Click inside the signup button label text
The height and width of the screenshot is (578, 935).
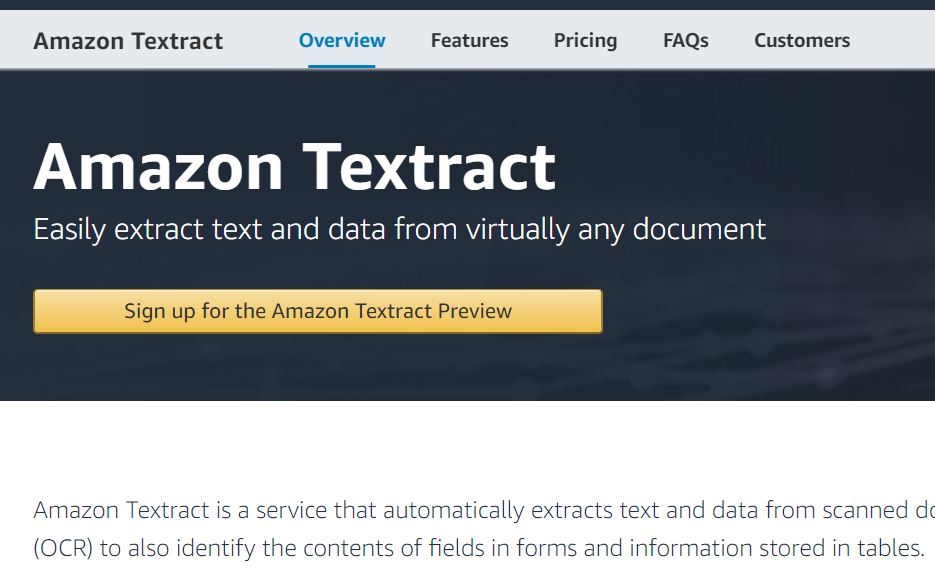[317, 311]
